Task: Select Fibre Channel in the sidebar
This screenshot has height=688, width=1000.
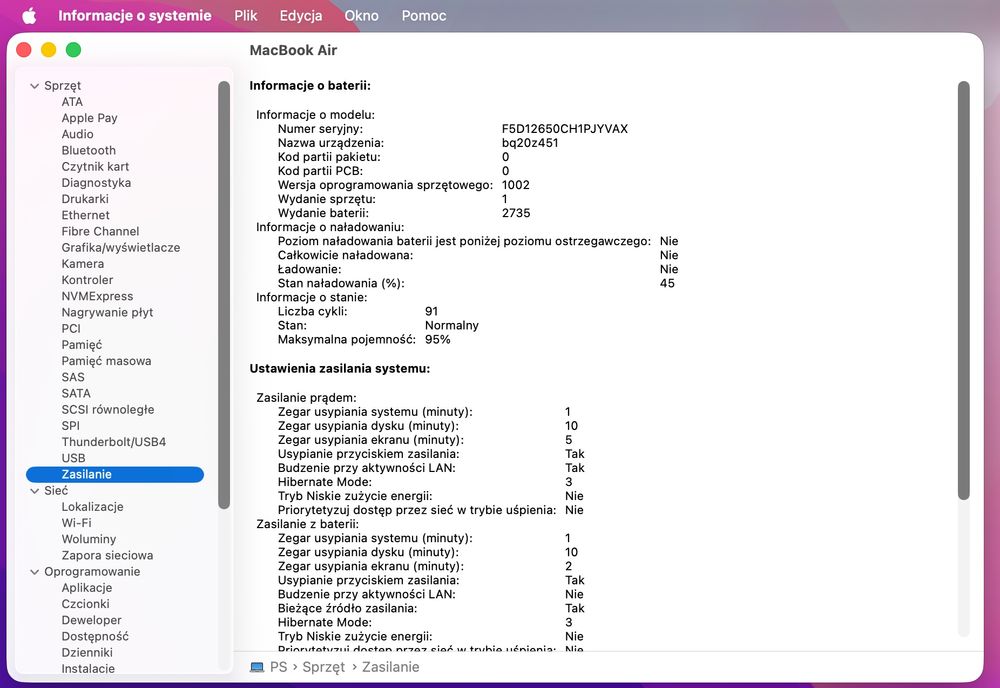Action: point(100,231)
